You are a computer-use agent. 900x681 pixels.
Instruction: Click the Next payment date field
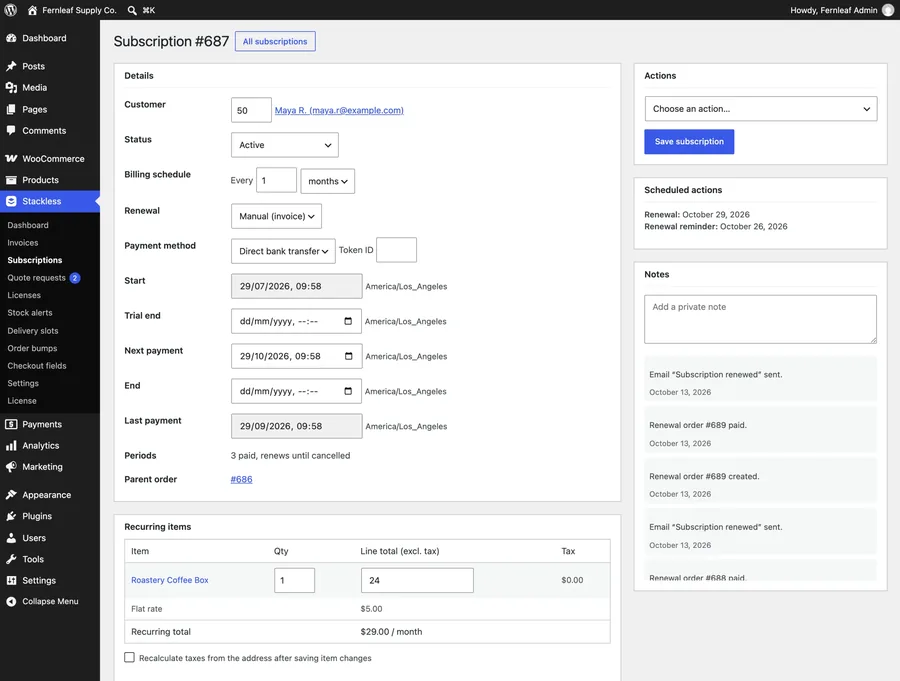click(x=296, y=356)
